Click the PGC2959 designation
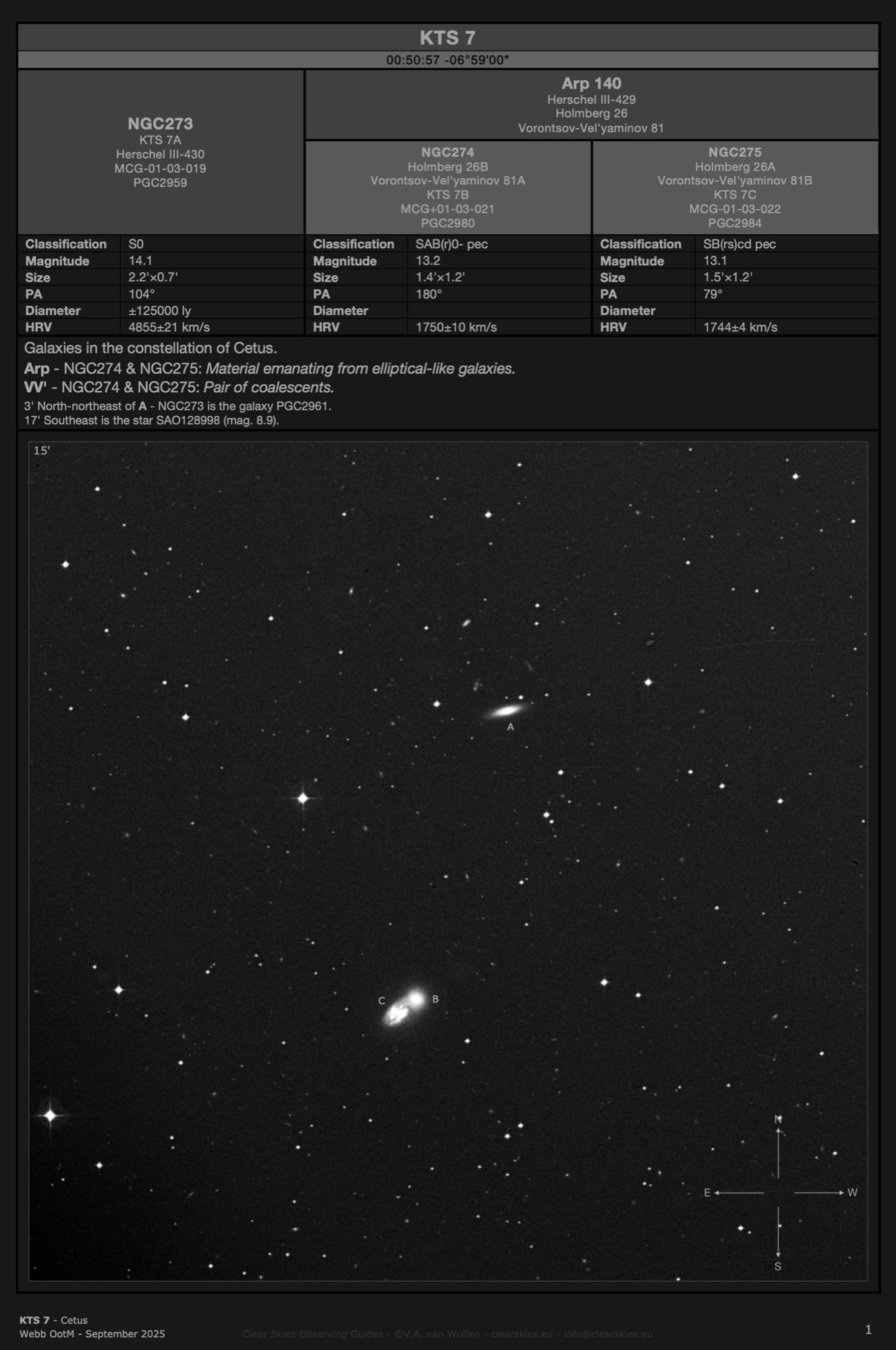Viewport: 896px width, 1350px height. pyautogui.click(x=161, y=183)
